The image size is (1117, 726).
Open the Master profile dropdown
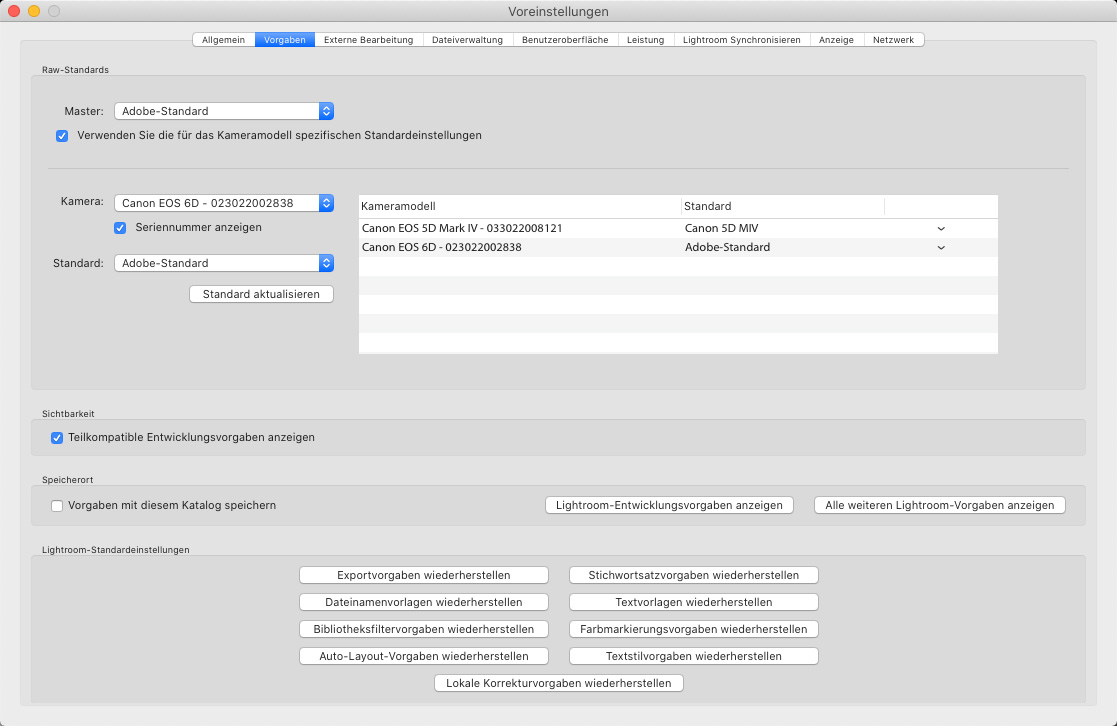(223, 111)
